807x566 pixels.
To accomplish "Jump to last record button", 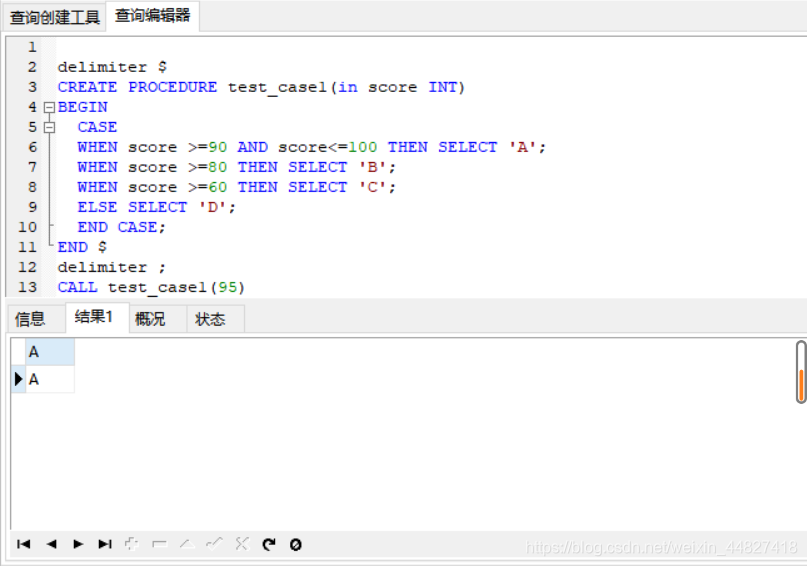I will (x=105, y=544).
